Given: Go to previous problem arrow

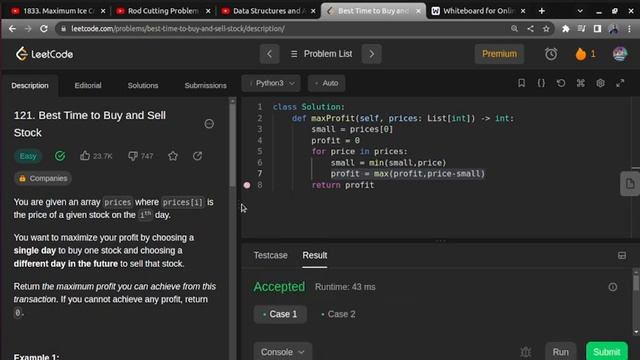Looking at the screenshot, I should click(269, 54).
